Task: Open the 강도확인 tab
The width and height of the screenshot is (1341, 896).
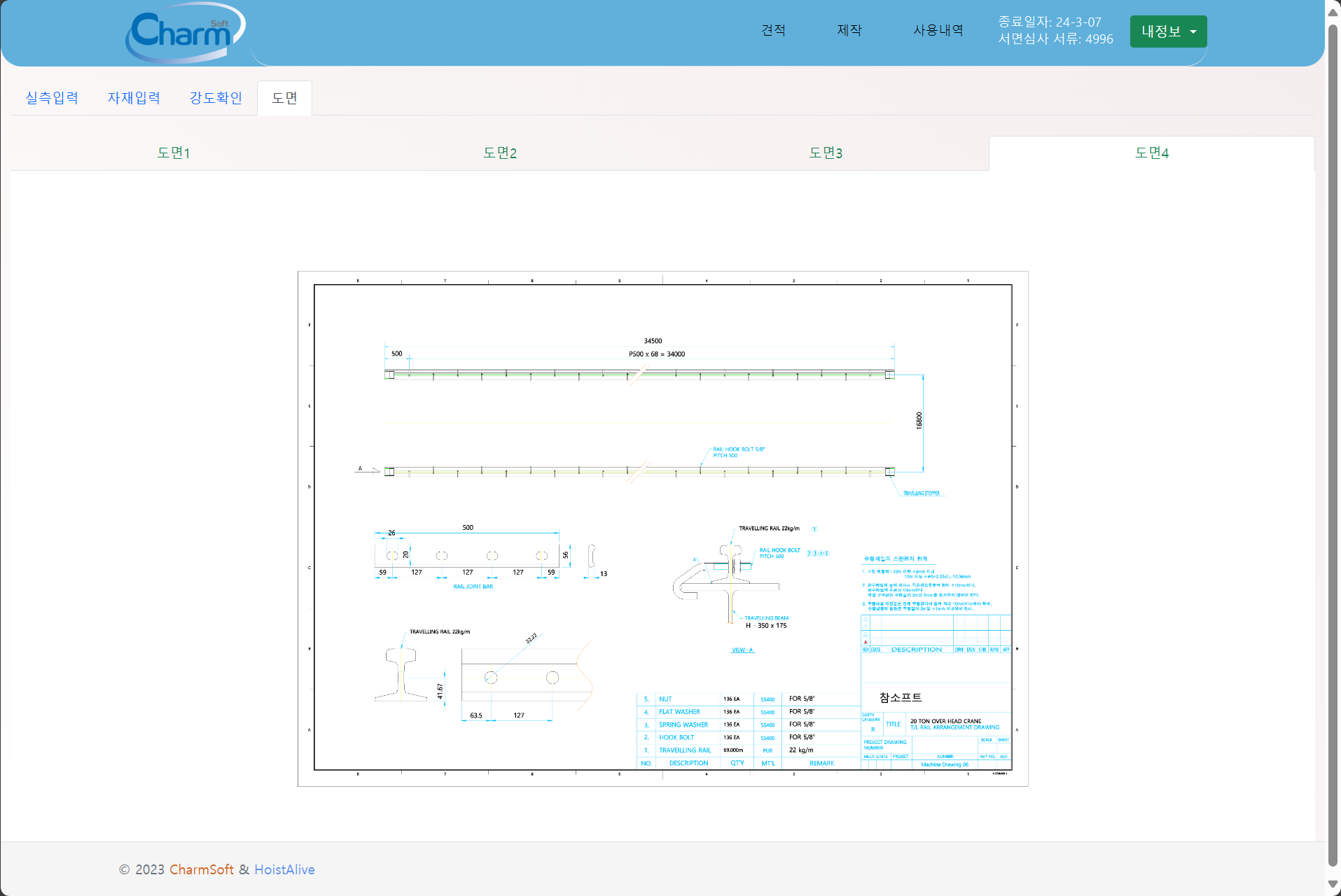Action: pyautogui.click(x=216, y=98)
